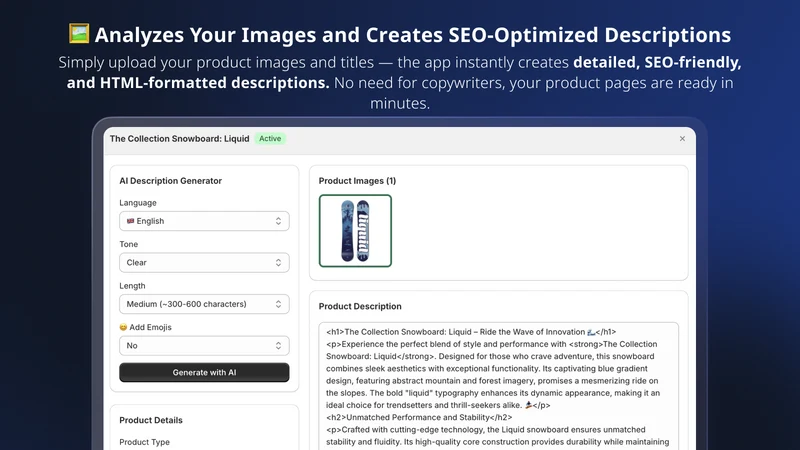Open the Language dropdown set to English
The image size is (800, 450).
click(204, 221)
